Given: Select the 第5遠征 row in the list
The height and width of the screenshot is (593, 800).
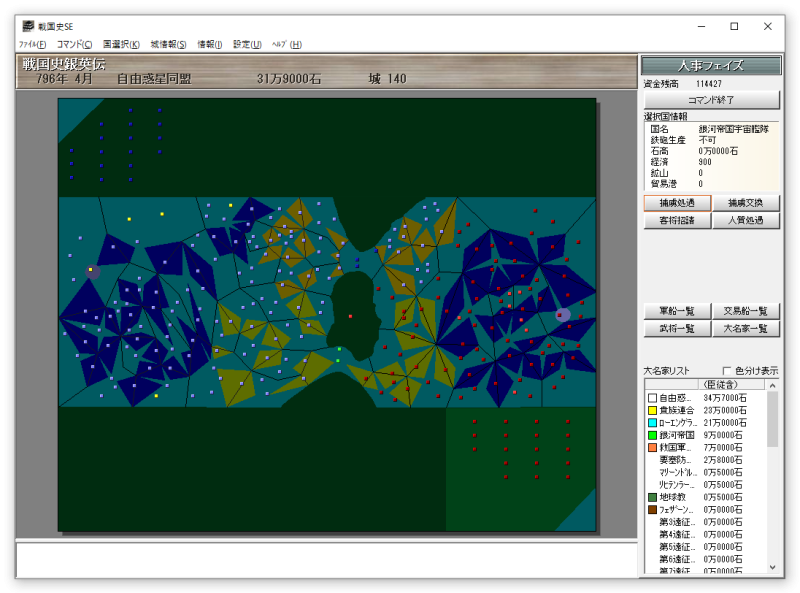Looking at the screenshot, I should tap(706, 547).
